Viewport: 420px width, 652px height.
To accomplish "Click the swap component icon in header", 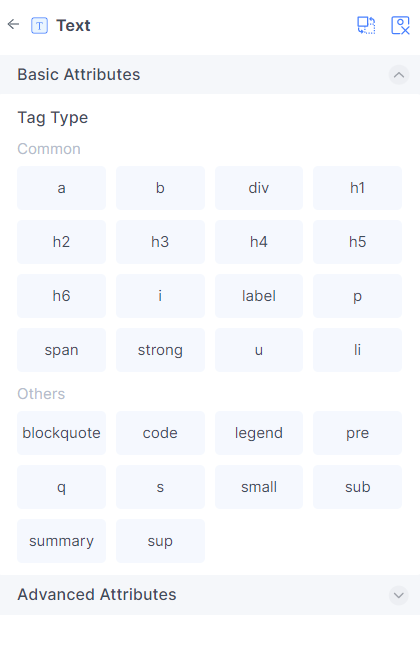I will [366, 25].
